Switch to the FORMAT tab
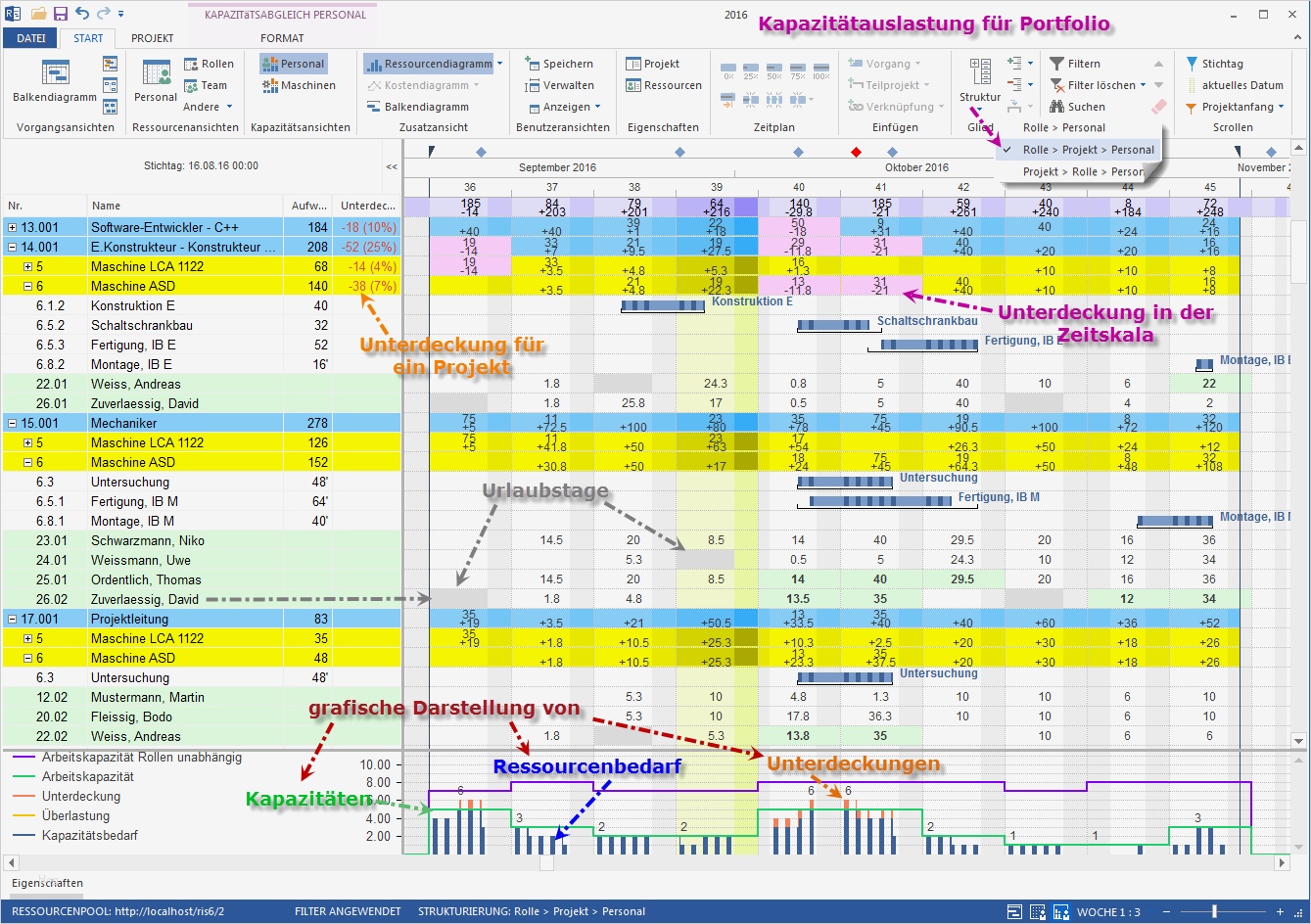 pos(282,38)
